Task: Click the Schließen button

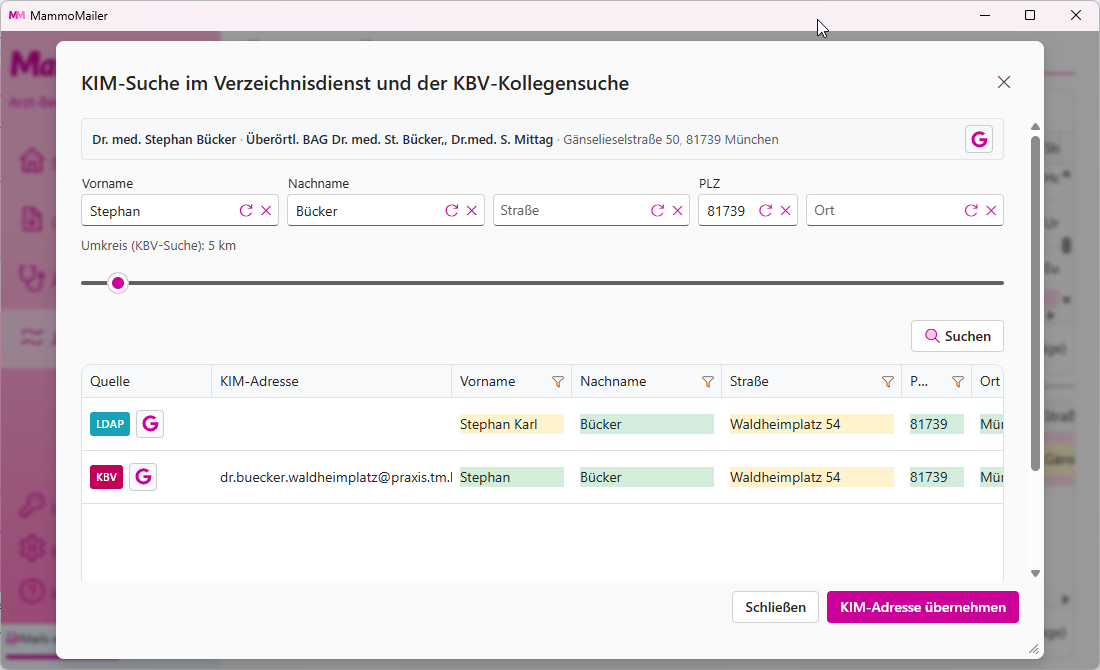Action: click(x=775, y=607)
